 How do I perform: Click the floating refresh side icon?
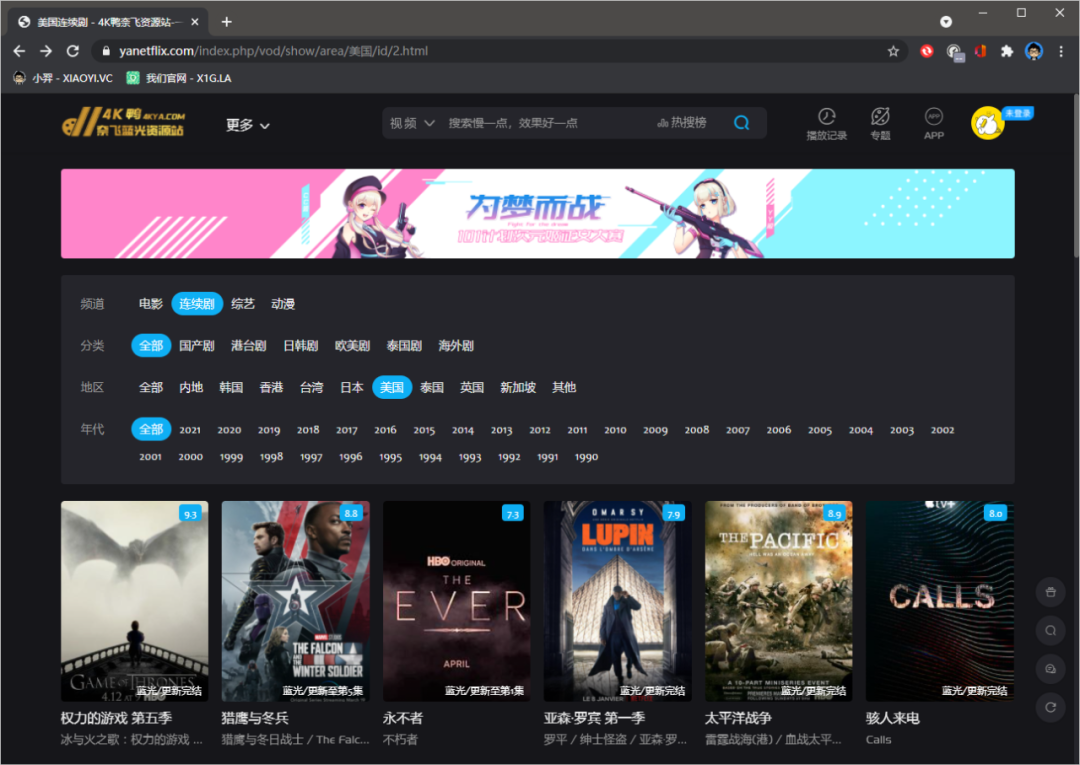[1050, 707]
